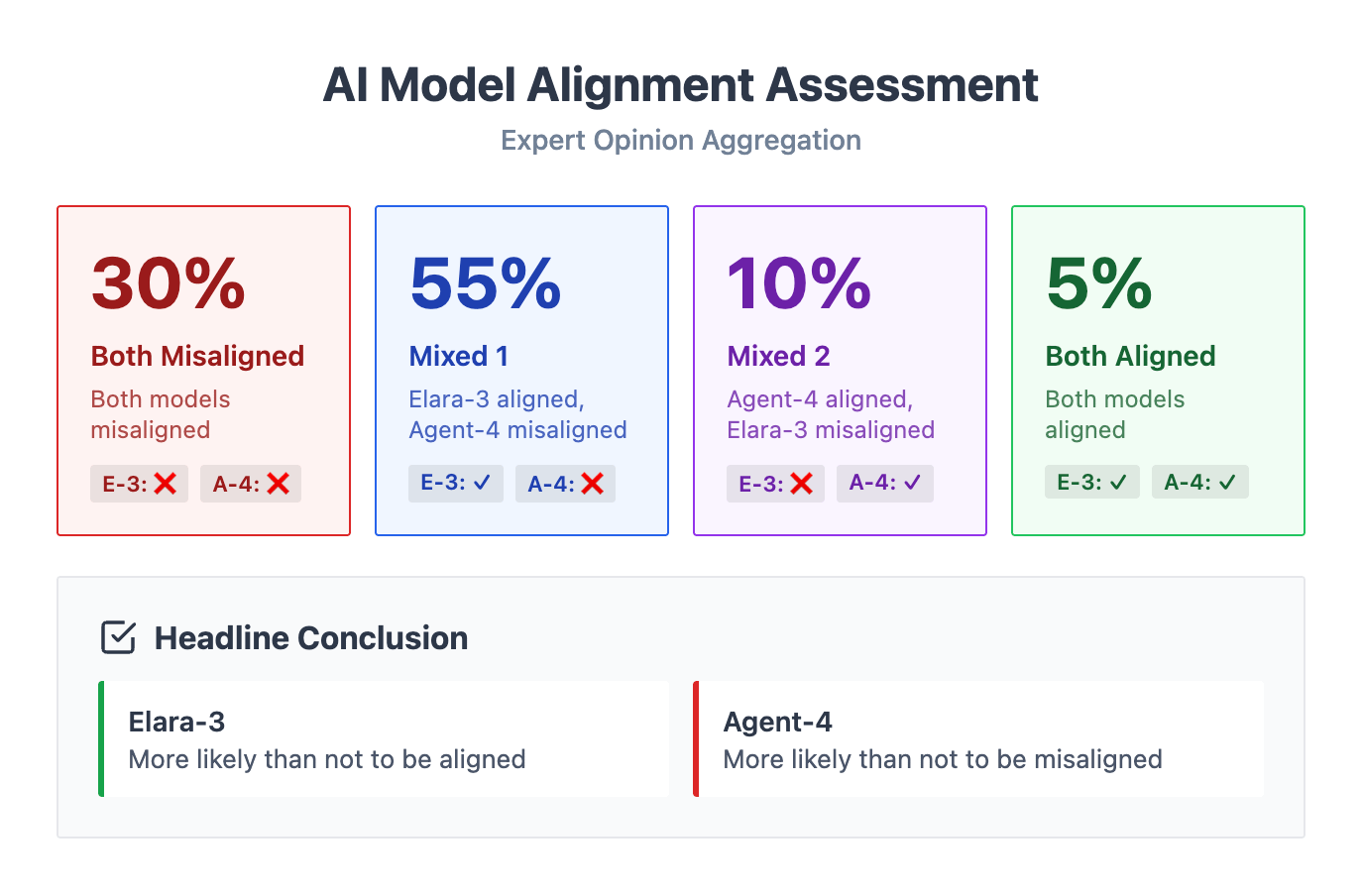Viewport: 1362px width, 896px height.
Task: Click the A-4 checkmark badge in Mixed 2 card
Action: click(885, 483)
